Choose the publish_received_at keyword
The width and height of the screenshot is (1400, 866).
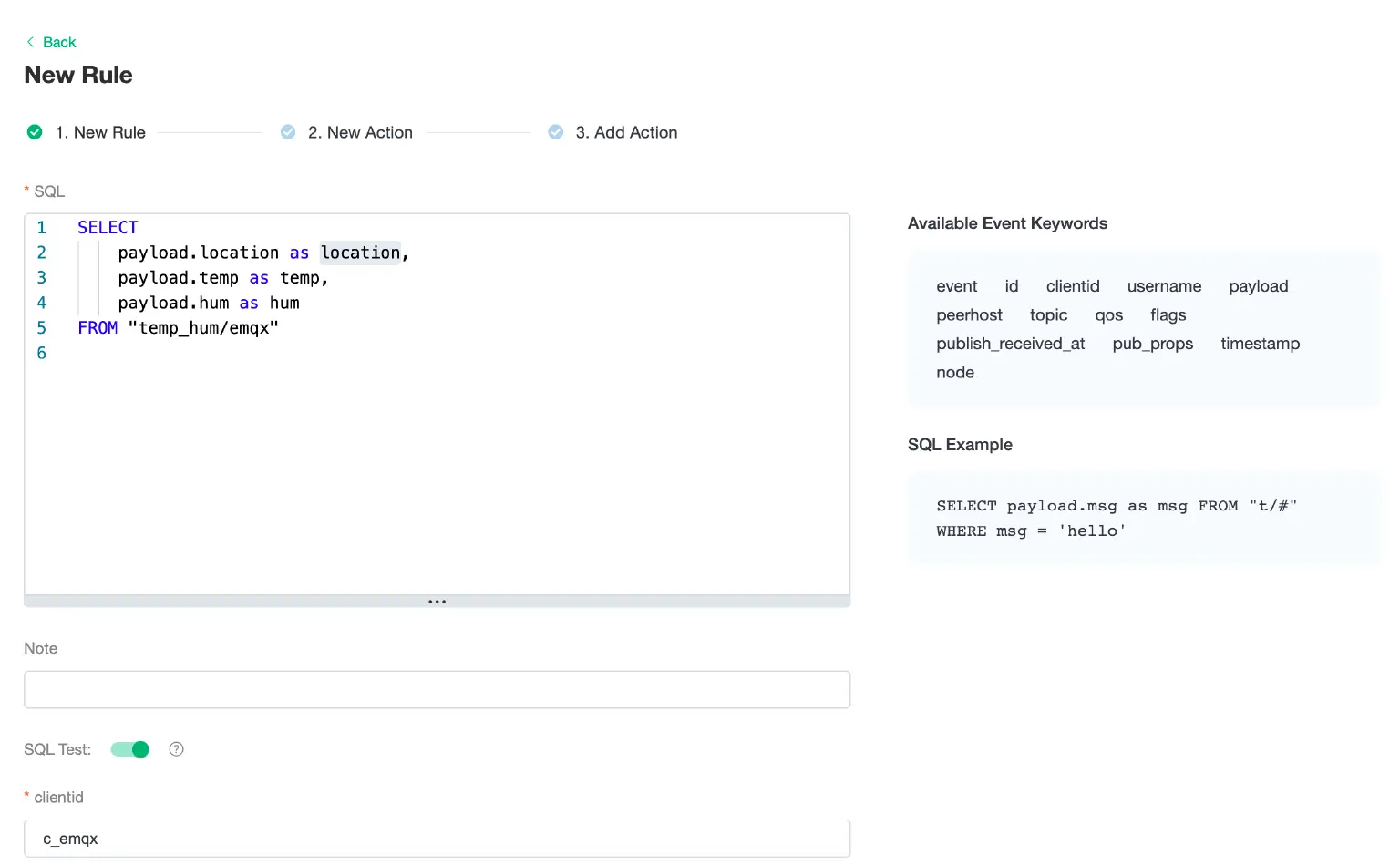coord(1010,344)
